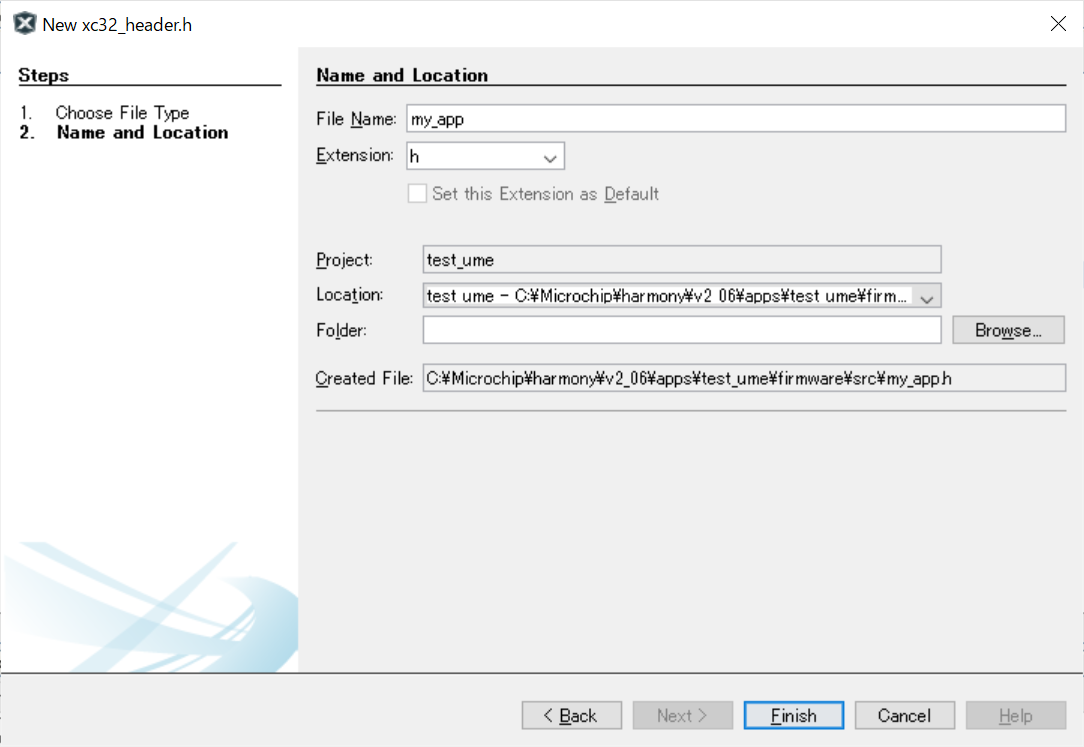1084x747 pixels.
Task: Cancel the new file wizard
Action: (x=904, y=715)
